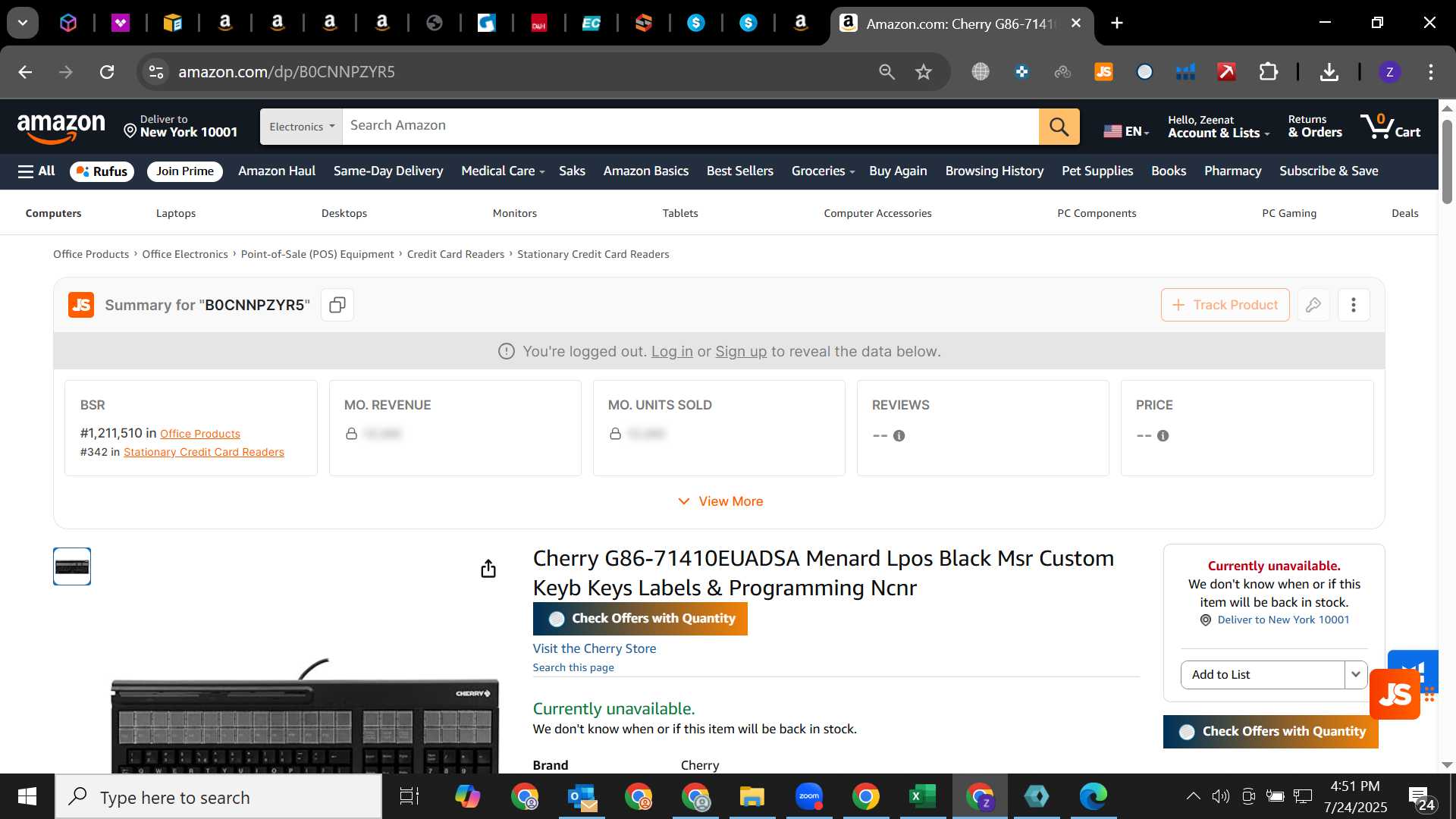Click the Windows taskbar search box
Viewport: 1456px width, 819px height.
218,796
